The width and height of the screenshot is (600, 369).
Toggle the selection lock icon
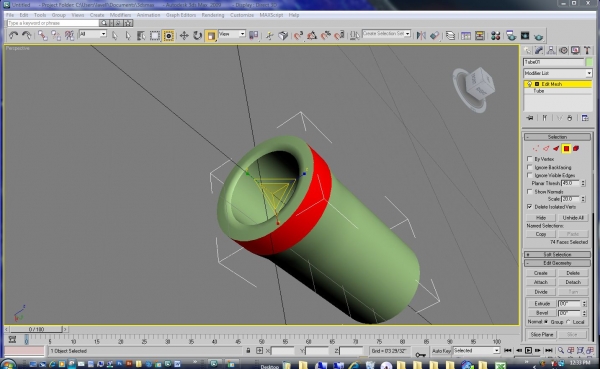(248, 351)
